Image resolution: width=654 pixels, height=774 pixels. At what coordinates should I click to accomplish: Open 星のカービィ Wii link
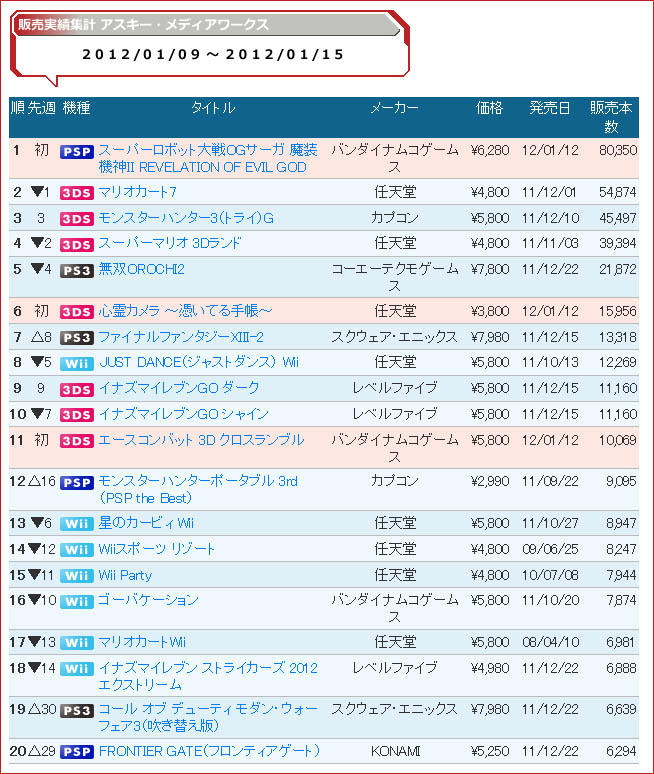point(146,523)
